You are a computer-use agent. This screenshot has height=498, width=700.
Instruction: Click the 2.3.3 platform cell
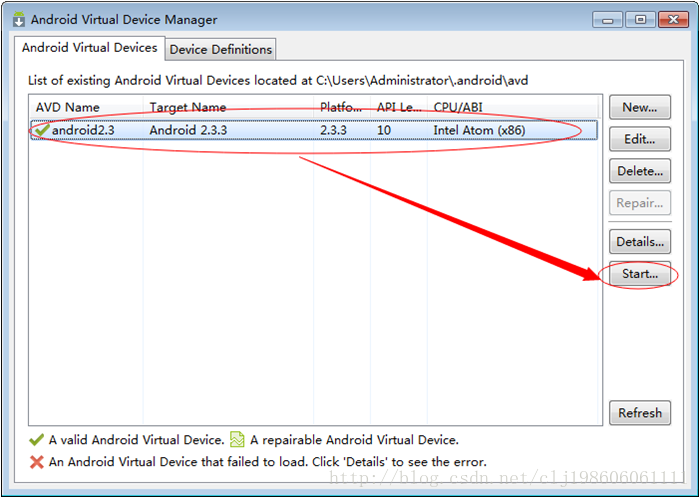tap(333, 130)
